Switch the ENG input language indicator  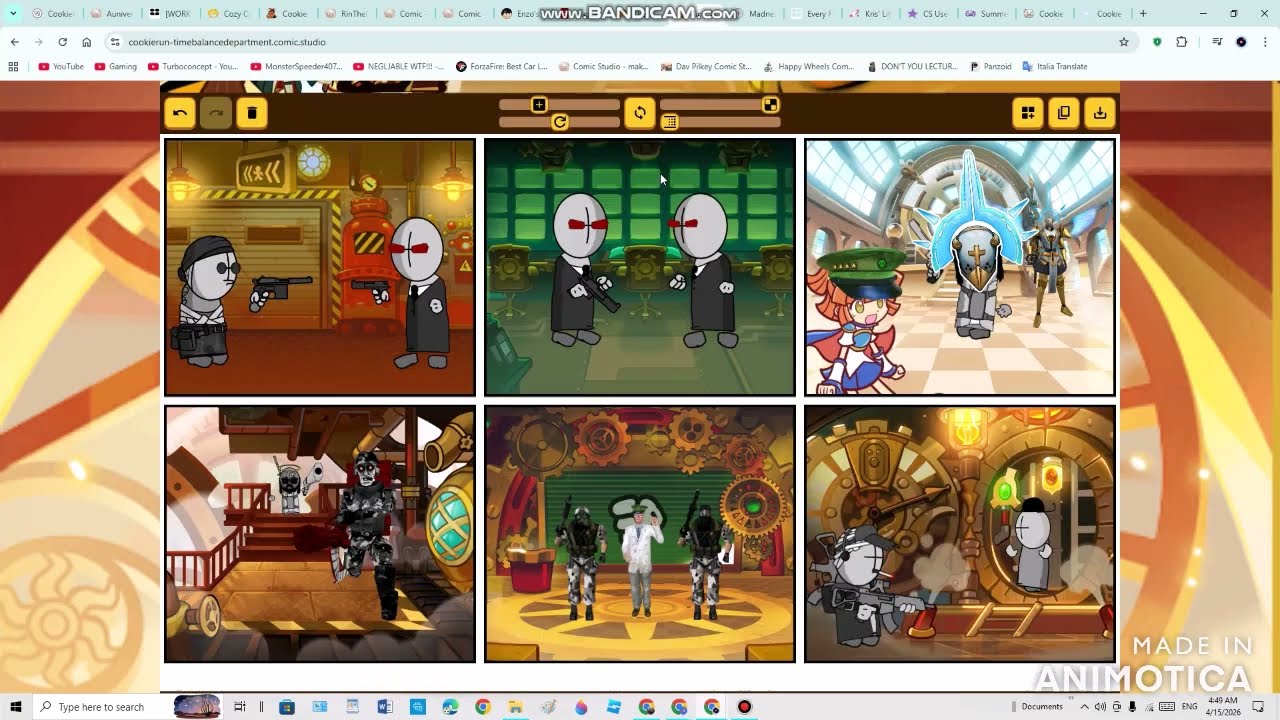tap(1190, 707)
